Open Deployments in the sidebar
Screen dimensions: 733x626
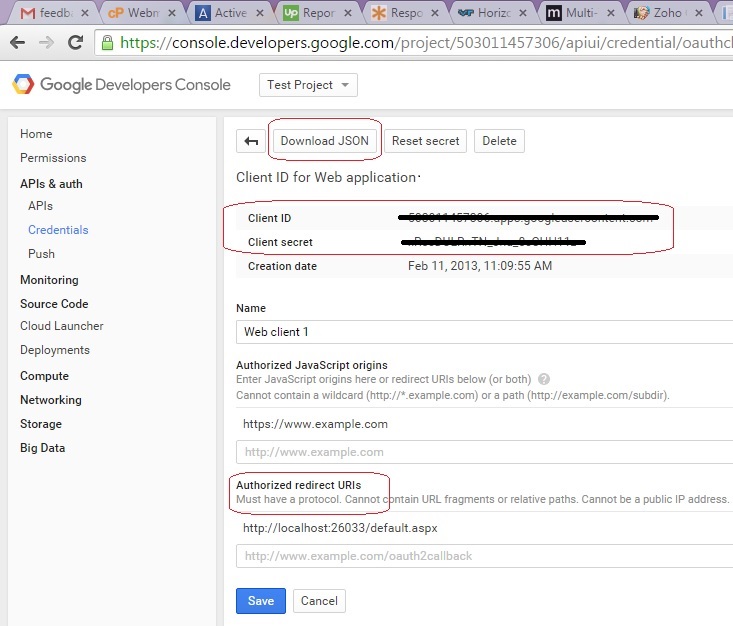[x=55, y=350]
